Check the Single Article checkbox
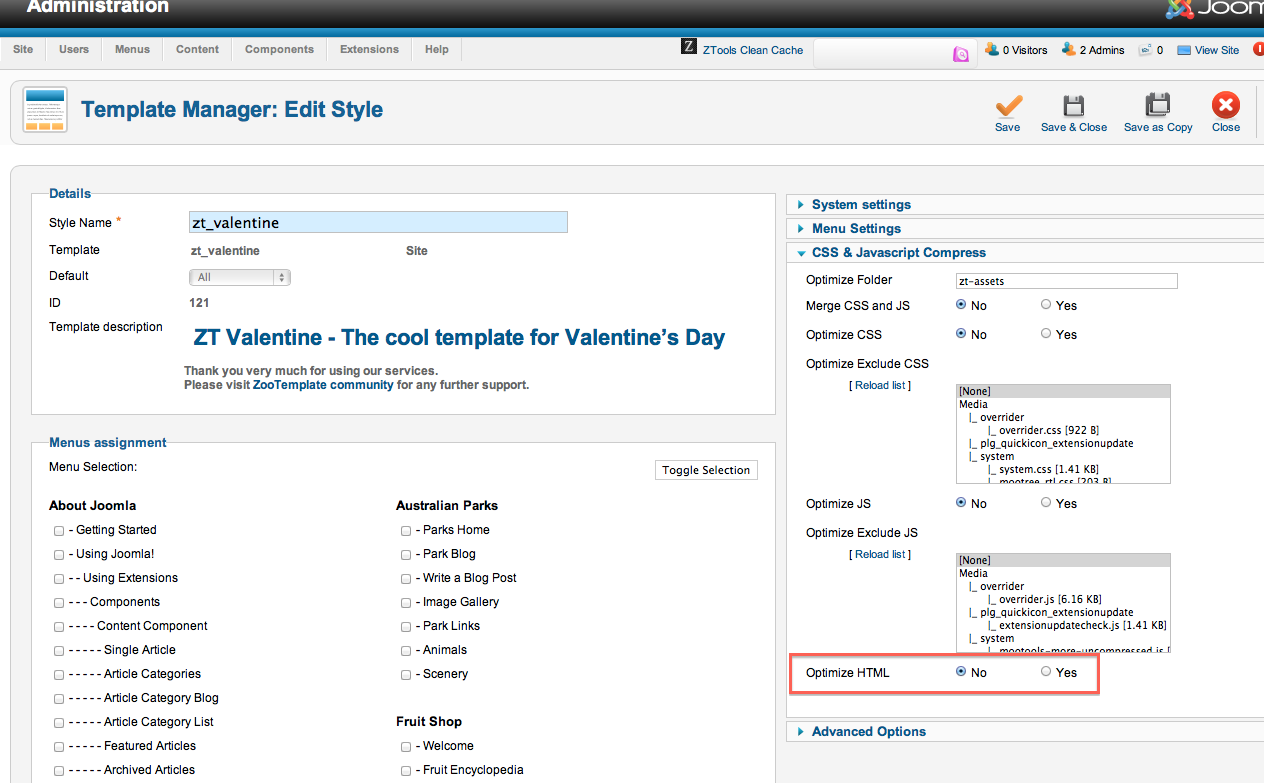 click(x=59, y=651)
